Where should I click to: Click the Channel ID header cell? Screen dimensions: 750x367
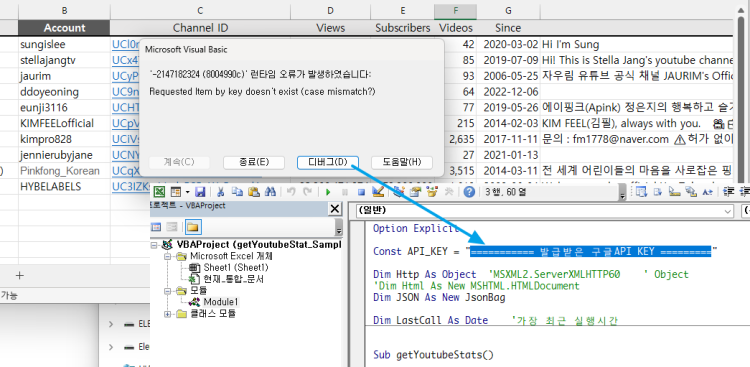click(200, 28)
